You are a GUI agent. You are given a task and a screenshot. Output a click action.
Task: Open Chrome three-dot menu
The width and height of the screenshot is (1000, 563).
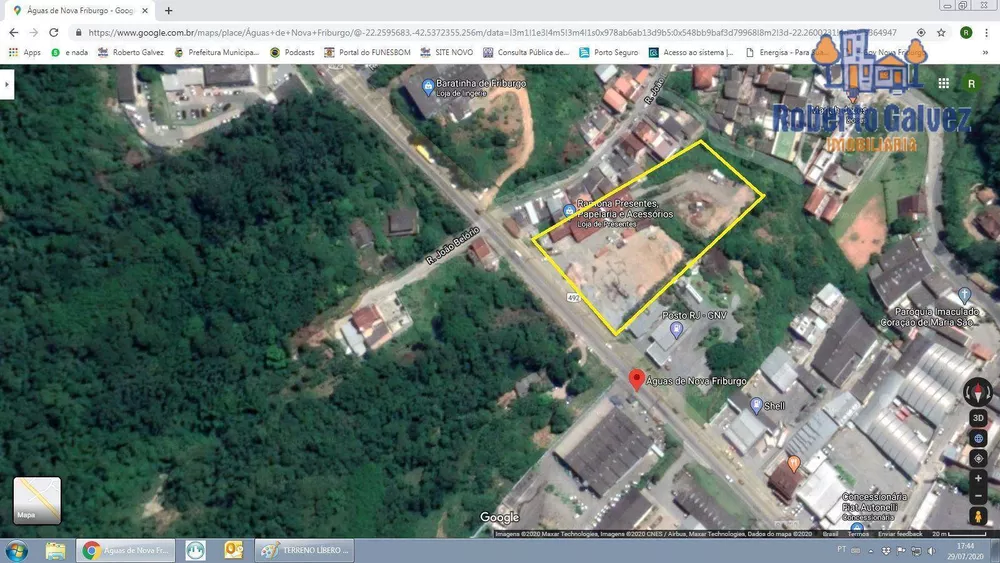click(987, 33)
